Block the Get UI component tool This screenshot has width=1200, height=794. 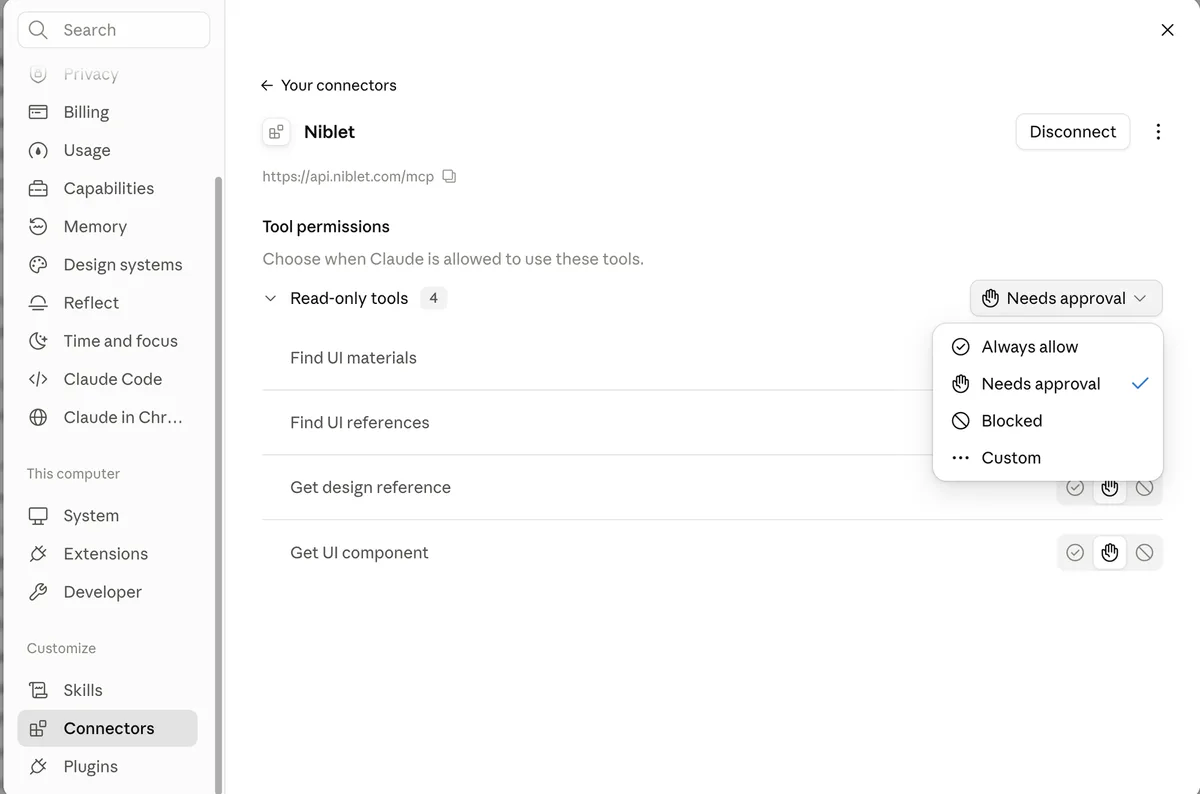[1144, 553]
